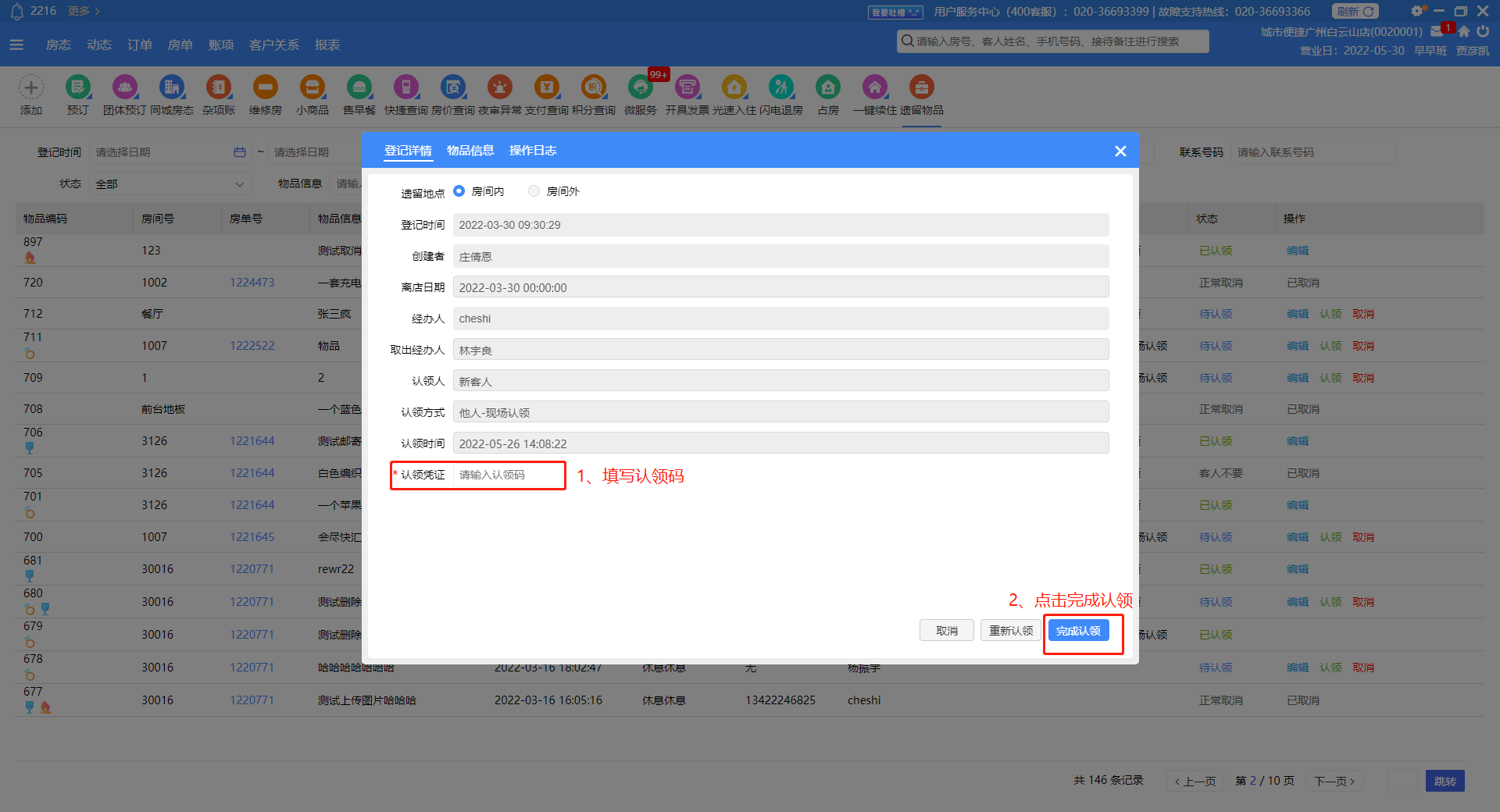This screenshot has height=812, width=1500.
Task: Open 遗留物品 lost items icon
Action: point(922,87)
